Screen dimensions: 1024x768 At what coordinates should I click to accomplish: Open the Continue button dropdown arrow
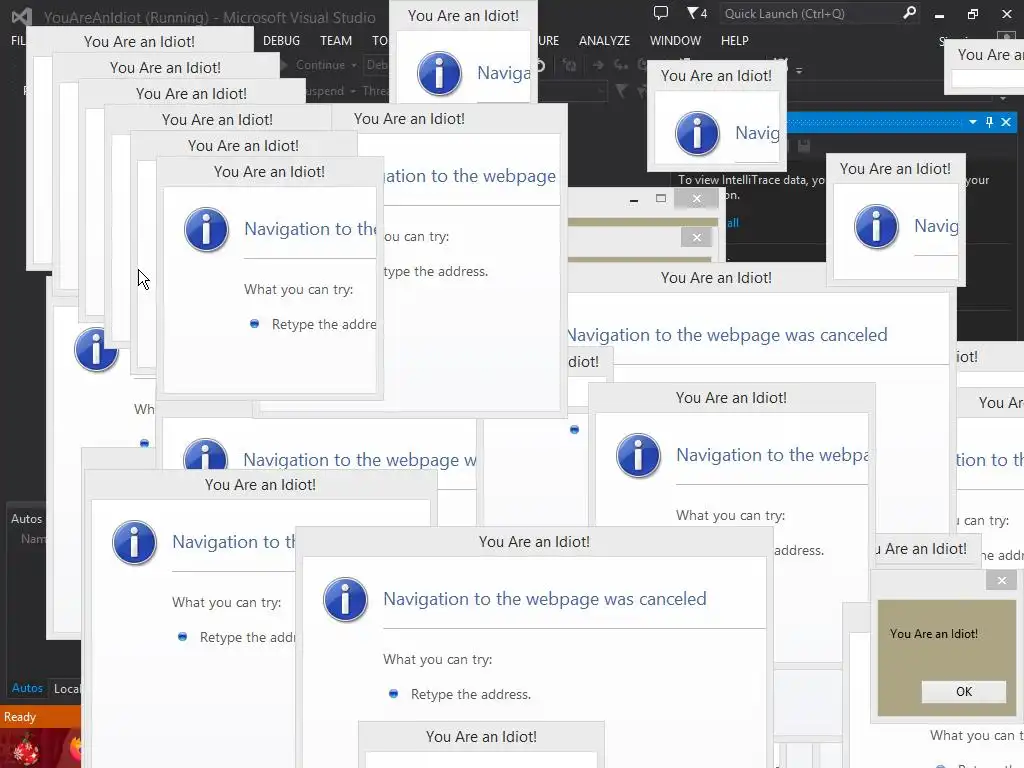pos(354,65)
